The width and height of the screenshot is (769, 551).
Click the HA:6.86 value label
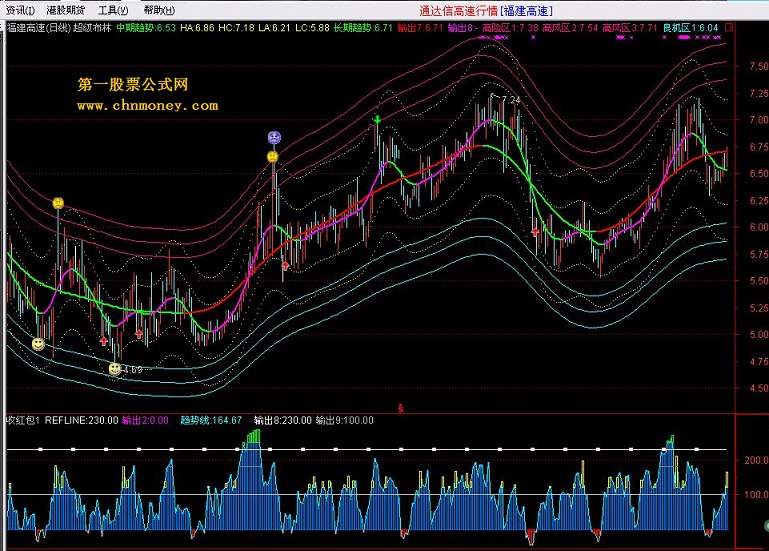(x=197, y=27)
